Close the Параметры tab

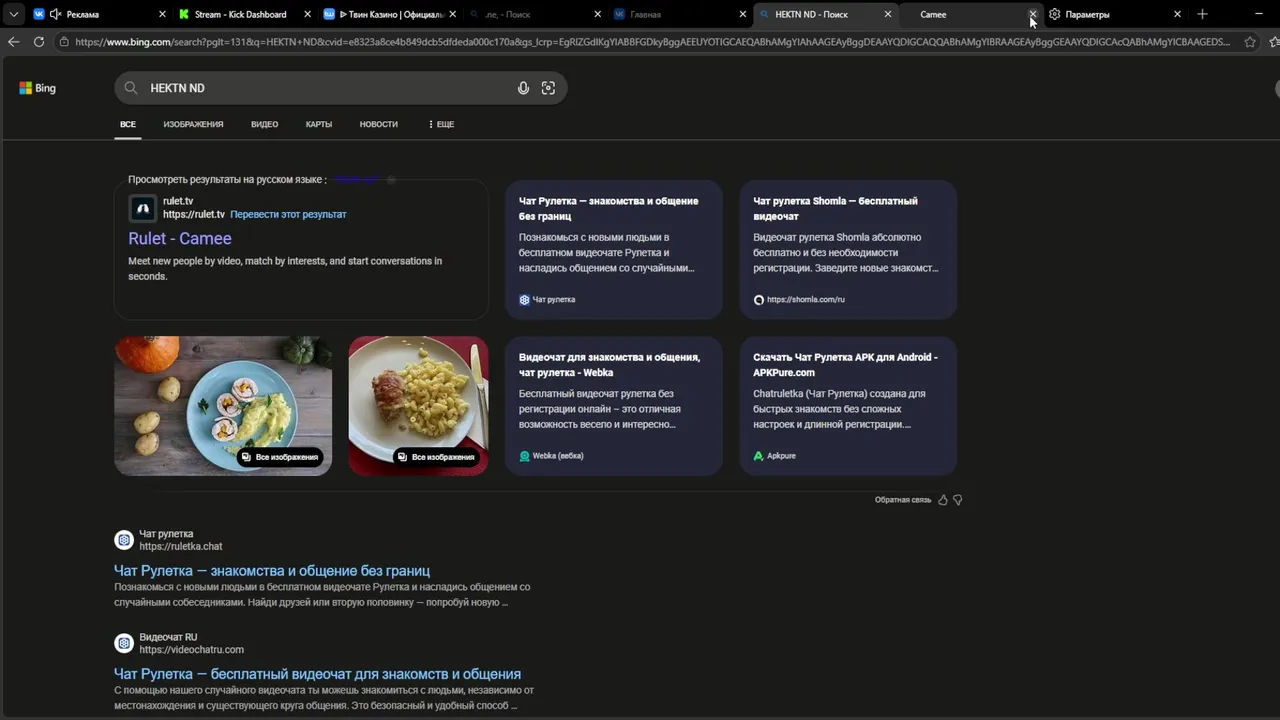1177,14
